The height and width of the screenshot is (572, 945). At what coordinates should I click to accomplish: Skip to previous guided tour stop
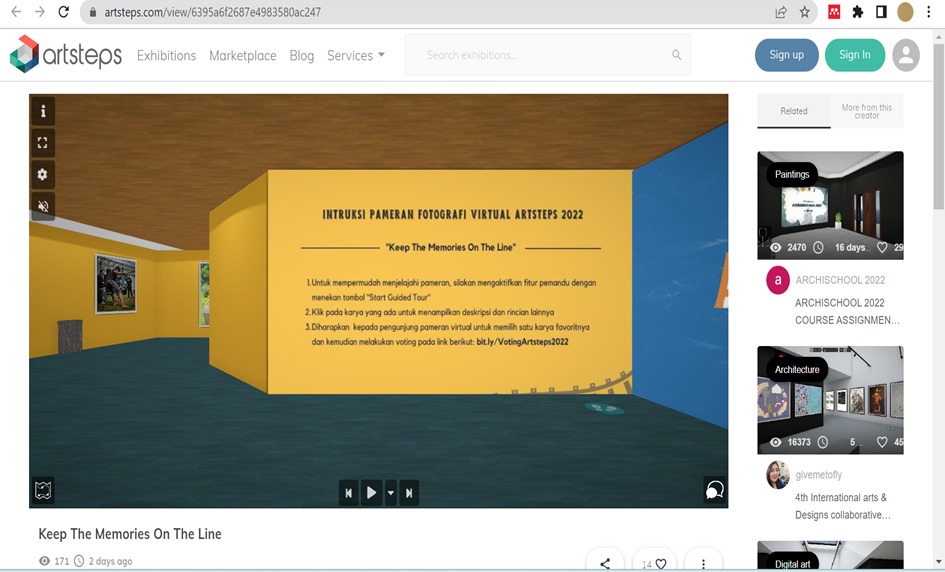click(x=349, y=492)
